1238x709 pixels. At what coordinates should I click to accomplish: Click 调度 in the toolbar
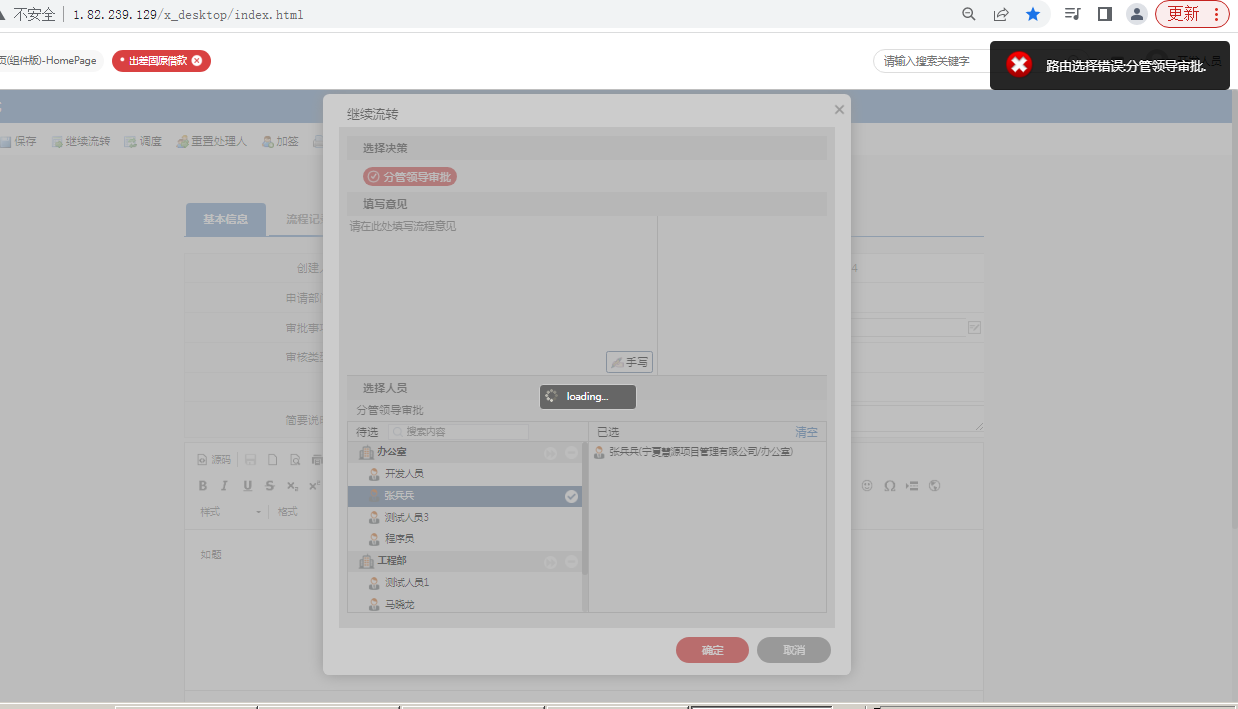143,141
